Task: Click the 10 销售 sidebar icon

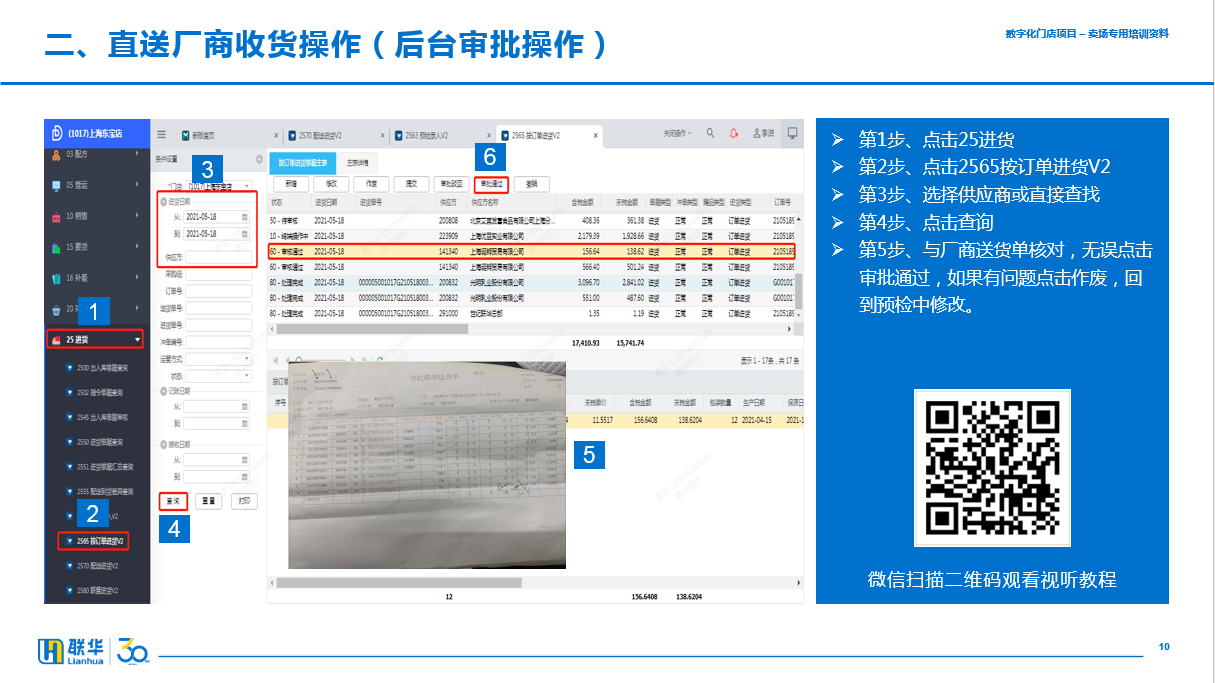Action: click(x=55, y=216)
